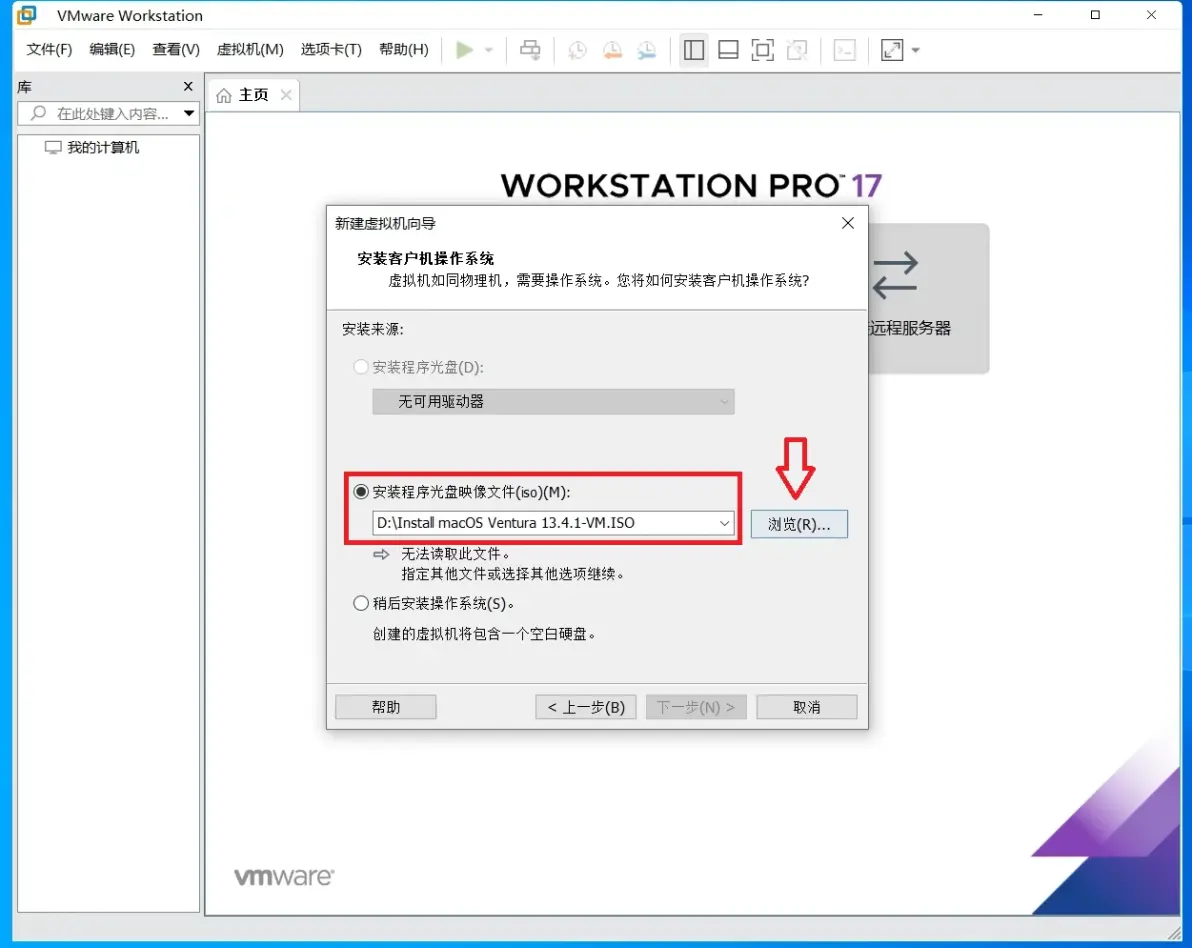Screen dimensions: 1192x948
Task: Click the 安装来源 label
Action: 372,329
